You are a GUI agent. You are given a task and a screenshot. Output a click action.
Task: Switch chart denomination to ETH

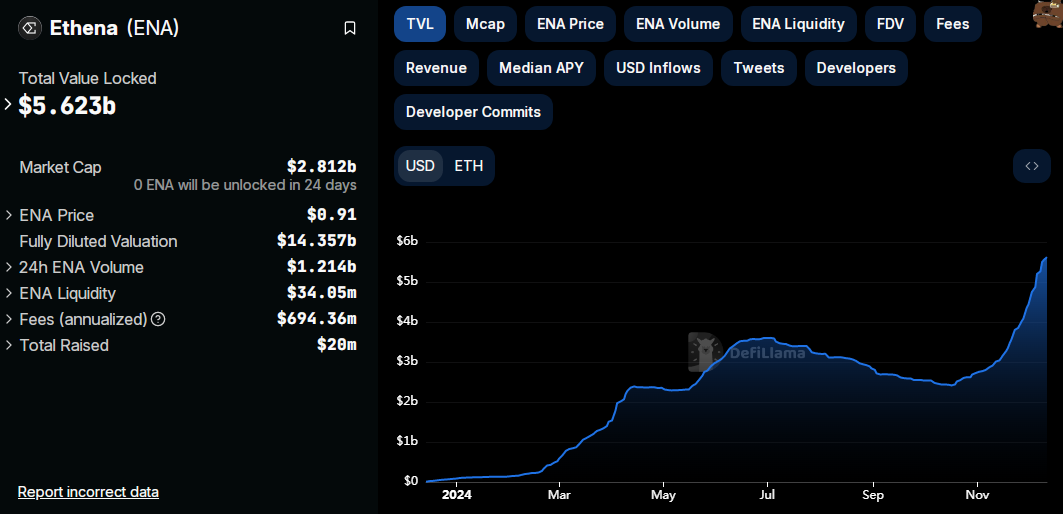coord(468,166)
